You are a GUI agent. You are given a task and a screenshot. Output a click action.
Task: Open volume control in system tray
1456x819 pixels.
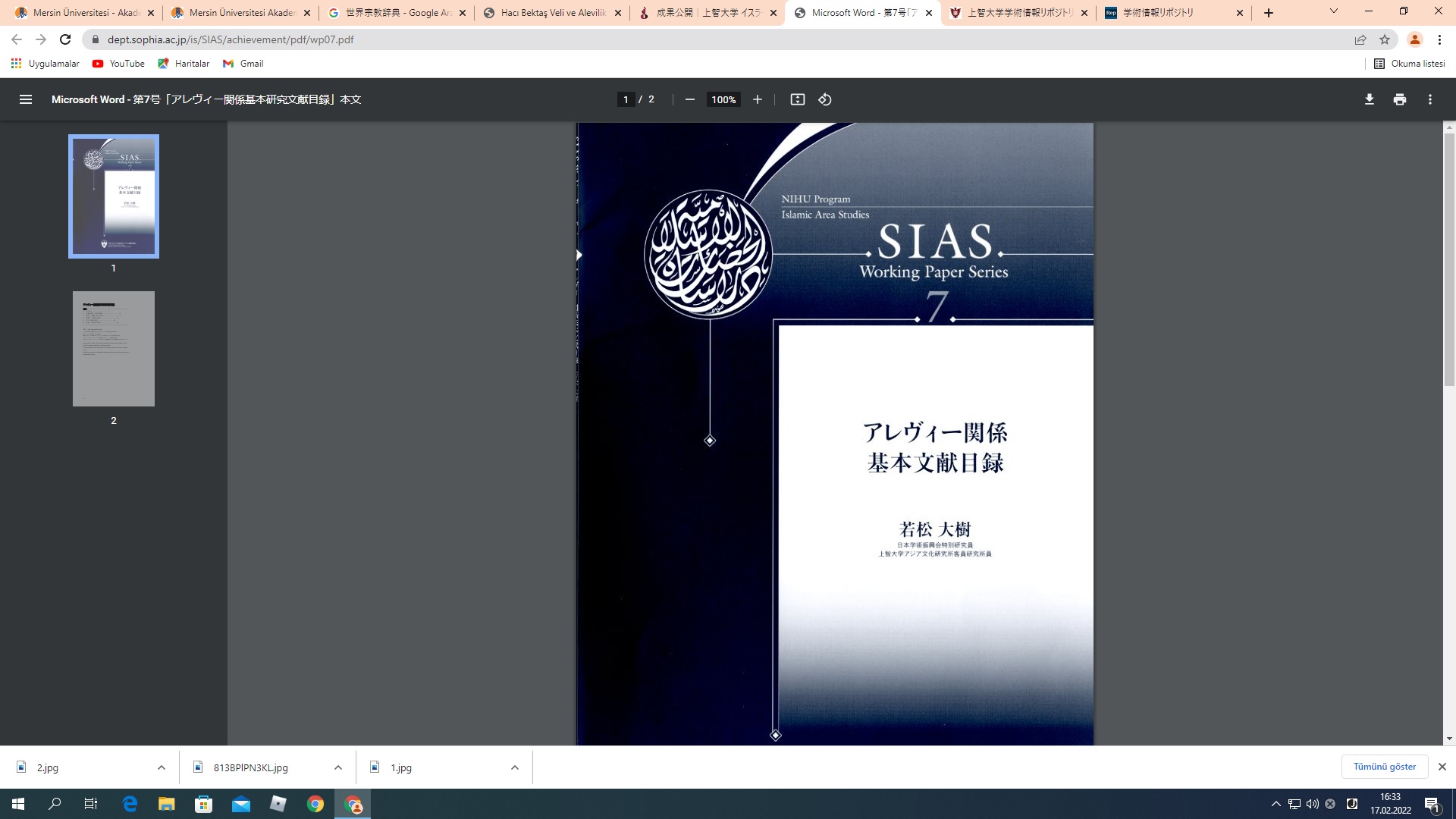(x=1312, y=804)
